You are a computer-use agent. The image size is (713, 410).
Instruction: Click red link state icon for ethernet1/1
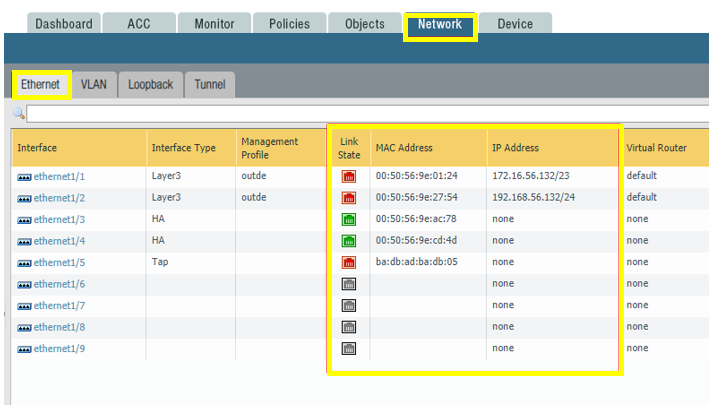[349, 176]
